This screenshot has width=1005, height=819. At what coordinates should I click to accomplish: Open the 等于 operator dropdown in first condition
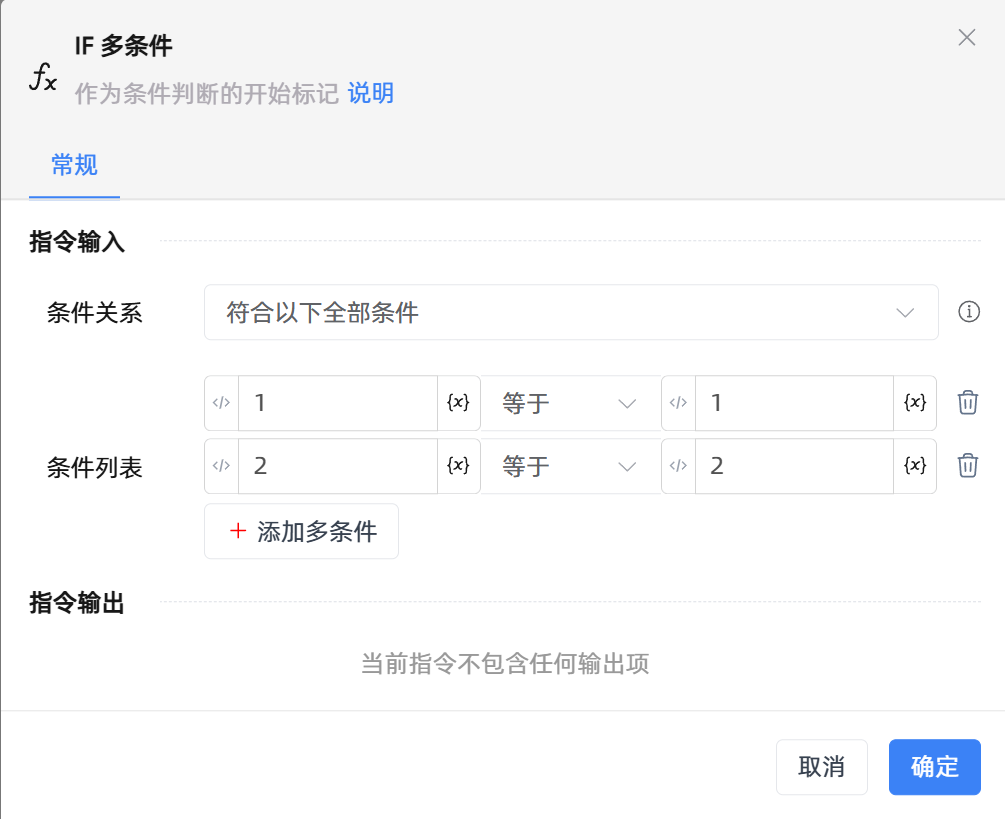[x=570, y=403]
